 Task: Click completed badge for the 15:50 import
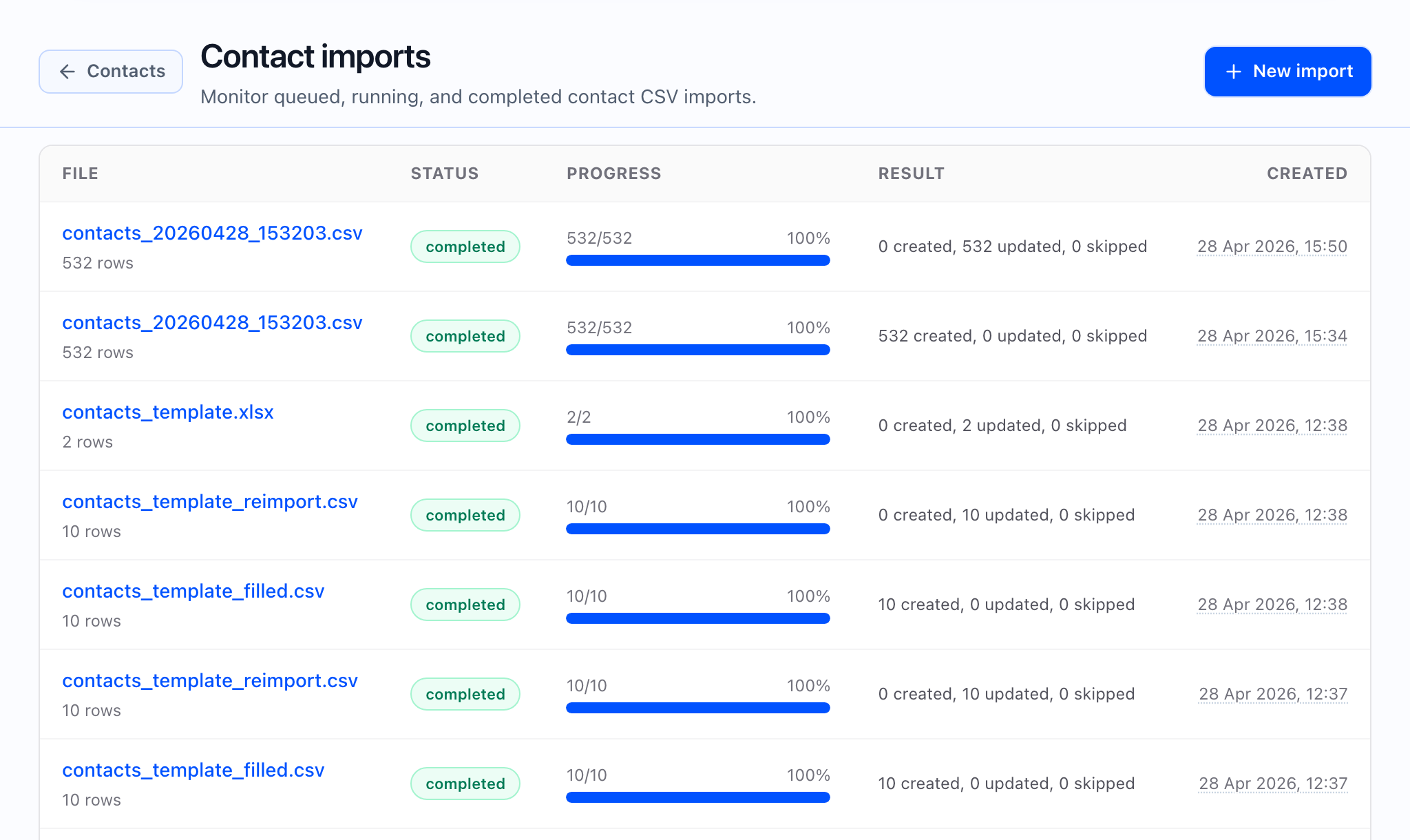point(465,246)
